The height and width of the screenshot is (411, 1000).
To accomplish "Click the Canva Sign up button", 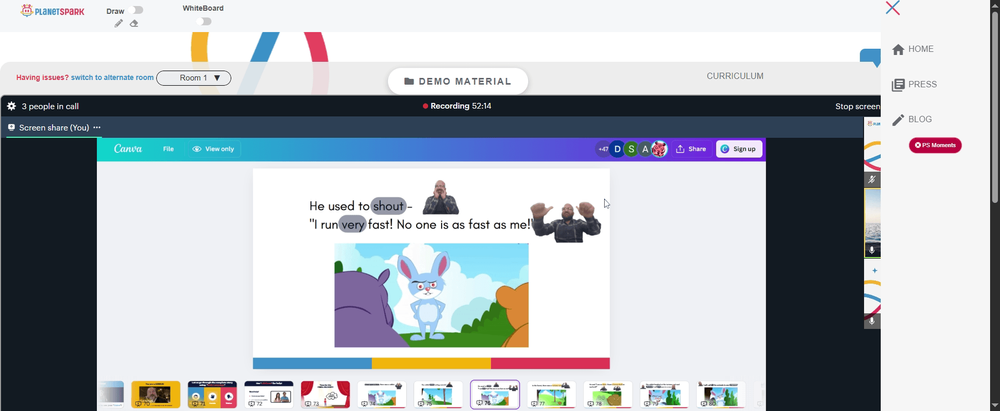I will tap(739, 149).
